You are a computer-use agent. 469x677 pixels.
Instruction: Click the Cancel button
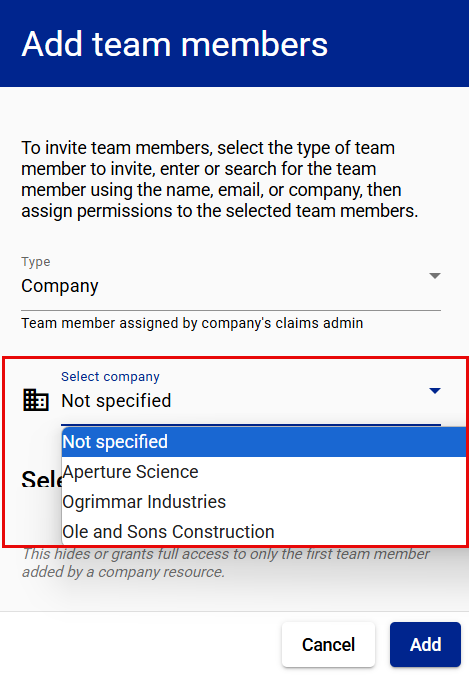328,645
